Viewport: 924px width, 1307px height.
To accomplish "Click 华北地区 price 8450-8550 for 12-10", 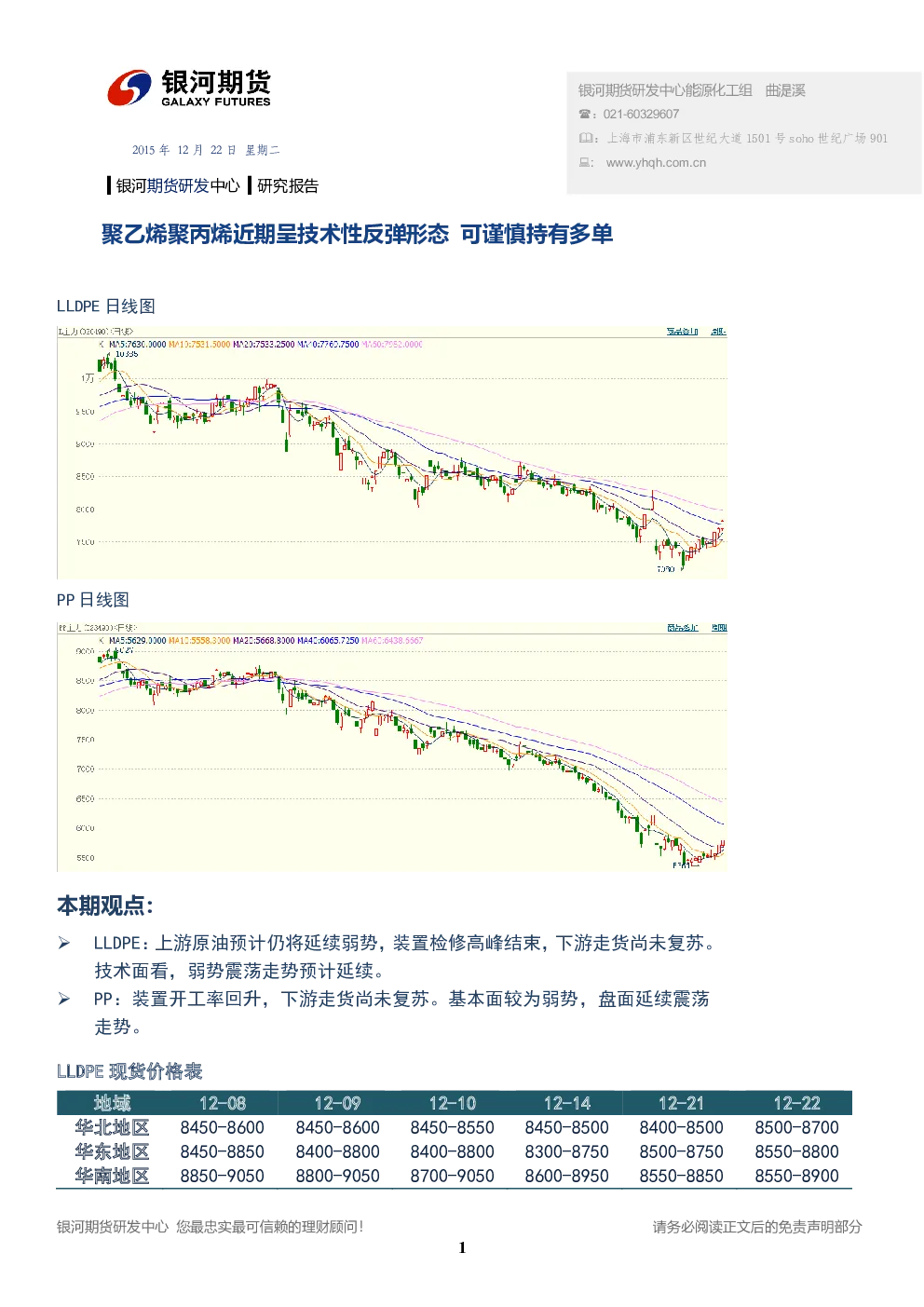I will [452, 1127].
